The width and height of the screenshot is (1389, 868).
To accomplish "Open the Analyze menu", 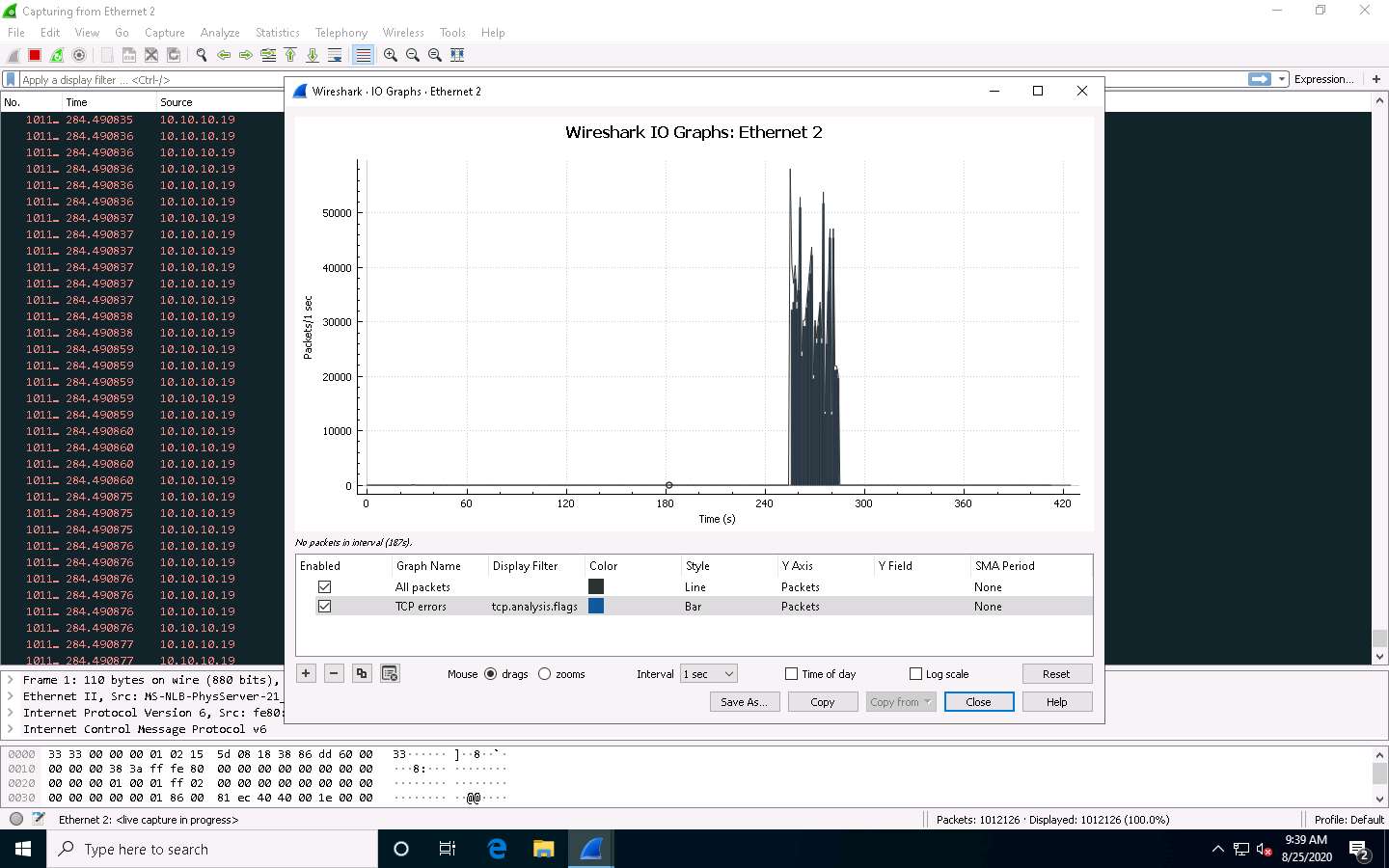I will coord(220,32).
